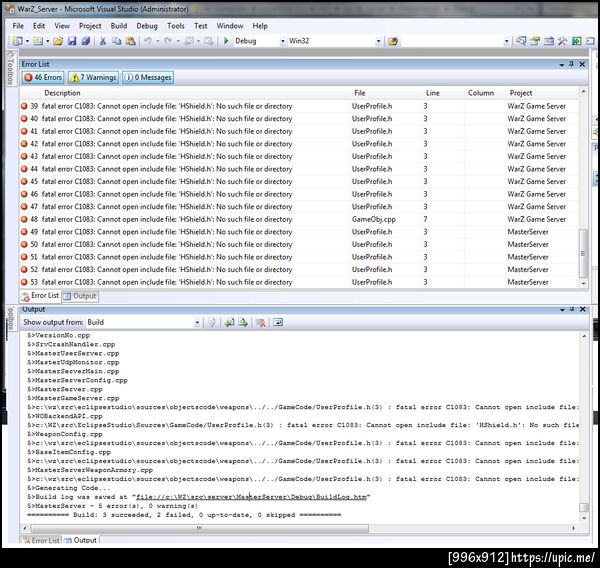The height and width of the screenshot is (568, 600).
Task: Click the New Project toolbar icon
Action: [17, 41]
